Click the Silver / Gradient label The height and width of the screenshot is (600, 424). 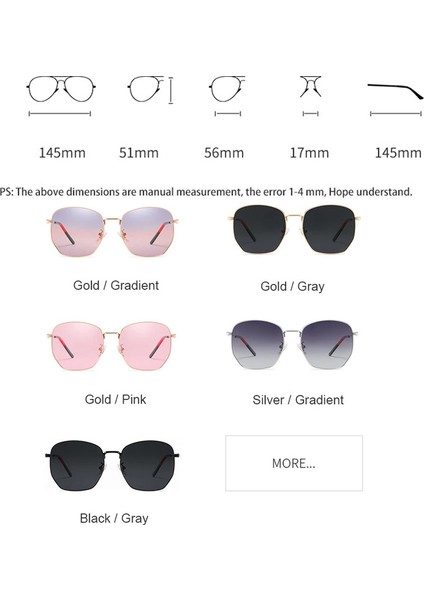click(298, 400)
